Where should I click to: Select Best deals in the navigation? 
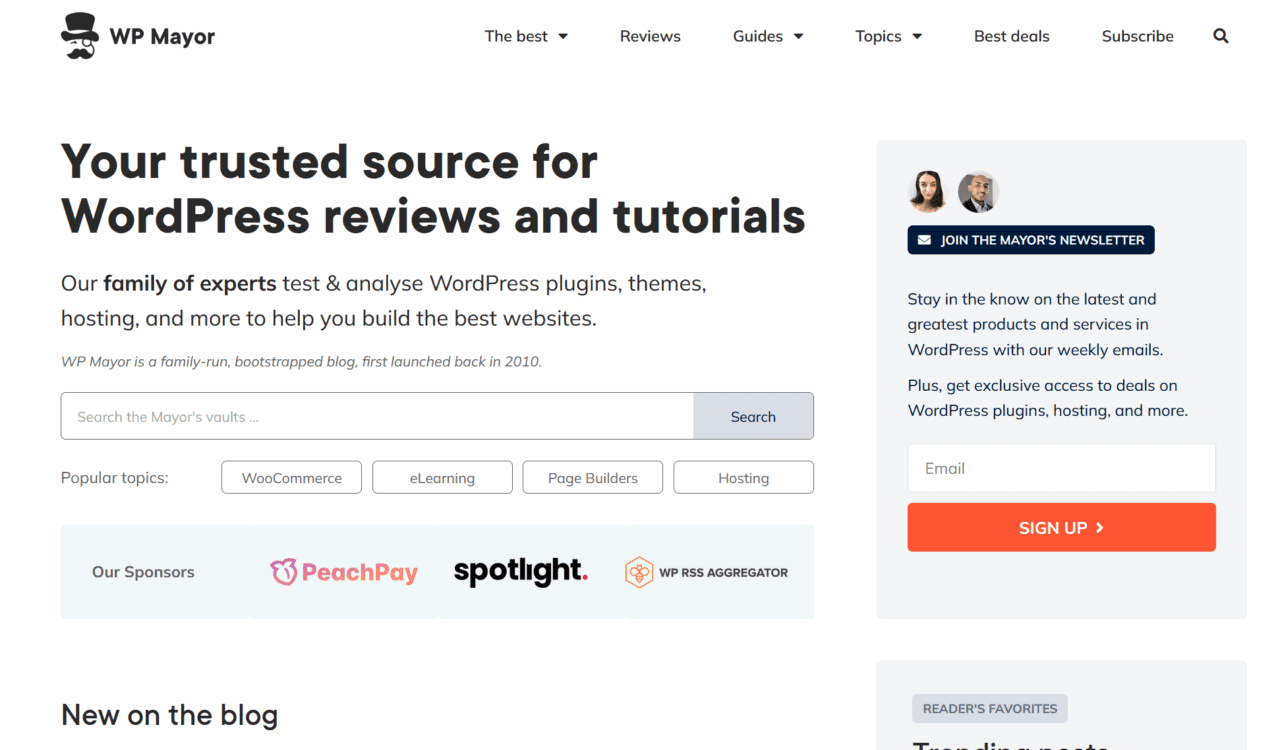pos(1012,36)
